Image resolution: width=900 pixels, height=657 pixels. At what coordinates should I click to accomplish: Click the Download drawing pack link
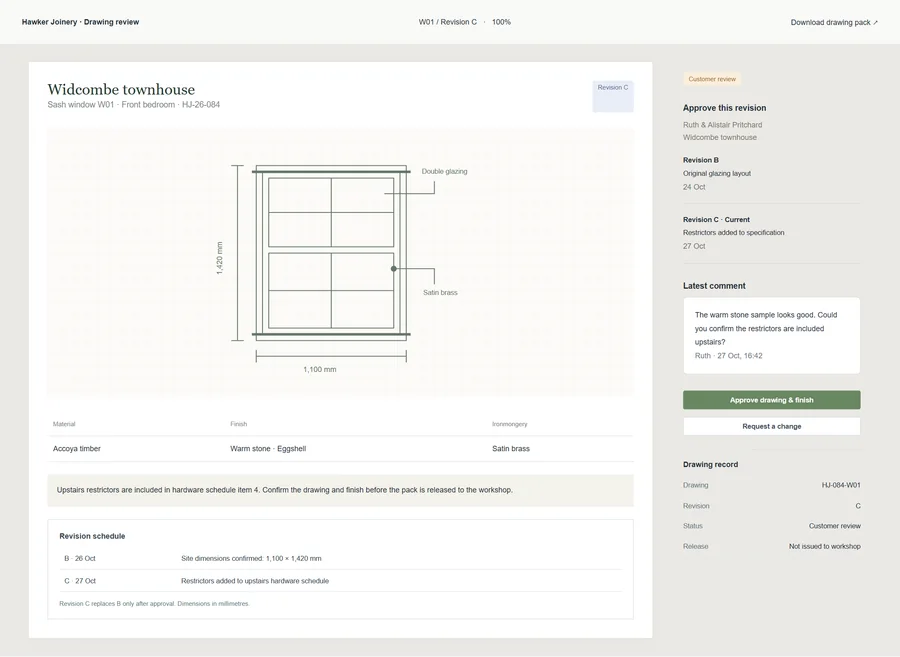834,22
